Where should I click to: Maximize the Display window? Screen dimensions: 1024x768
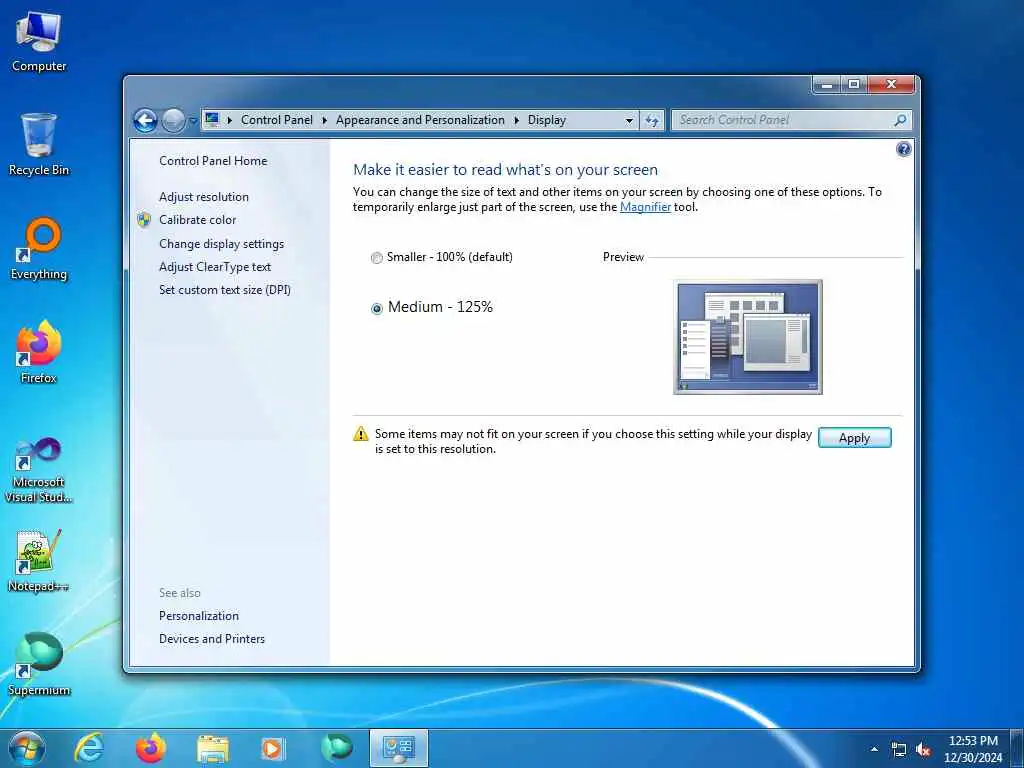[854, 84]
